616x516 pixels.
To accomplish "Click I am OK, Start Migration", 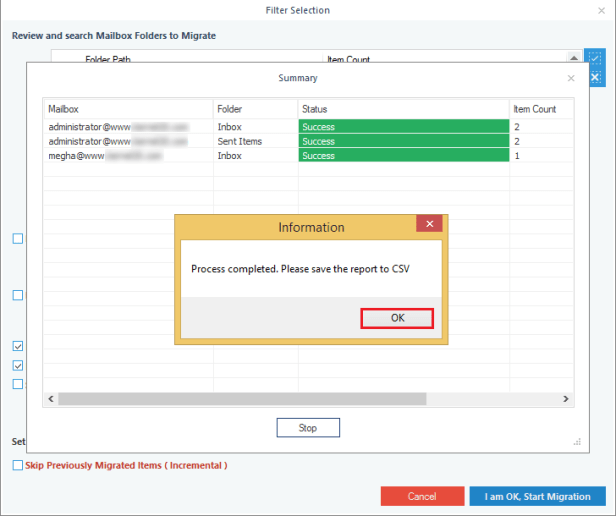I will 537,496.
